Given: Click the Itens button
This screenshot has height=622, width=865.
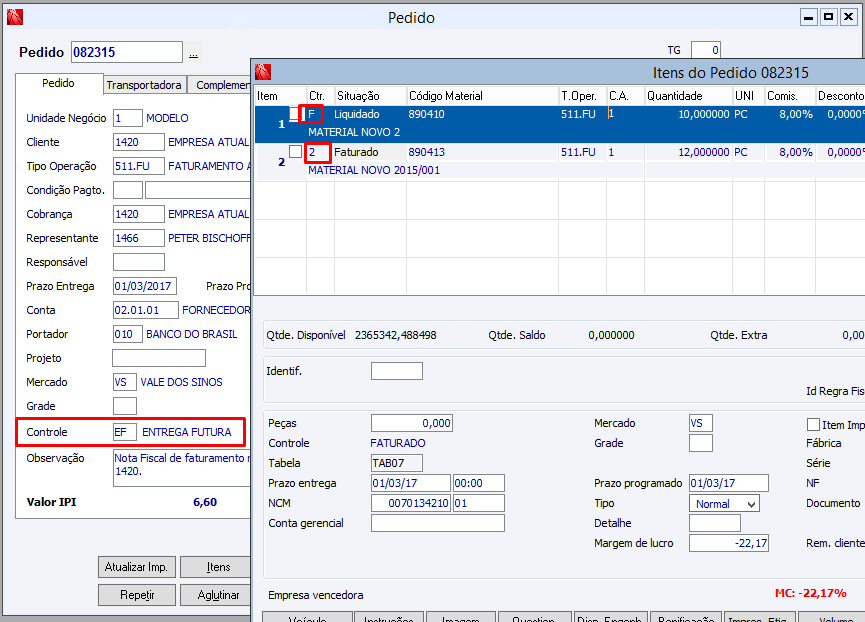Looking at the screenshot, I should [216, 567].
